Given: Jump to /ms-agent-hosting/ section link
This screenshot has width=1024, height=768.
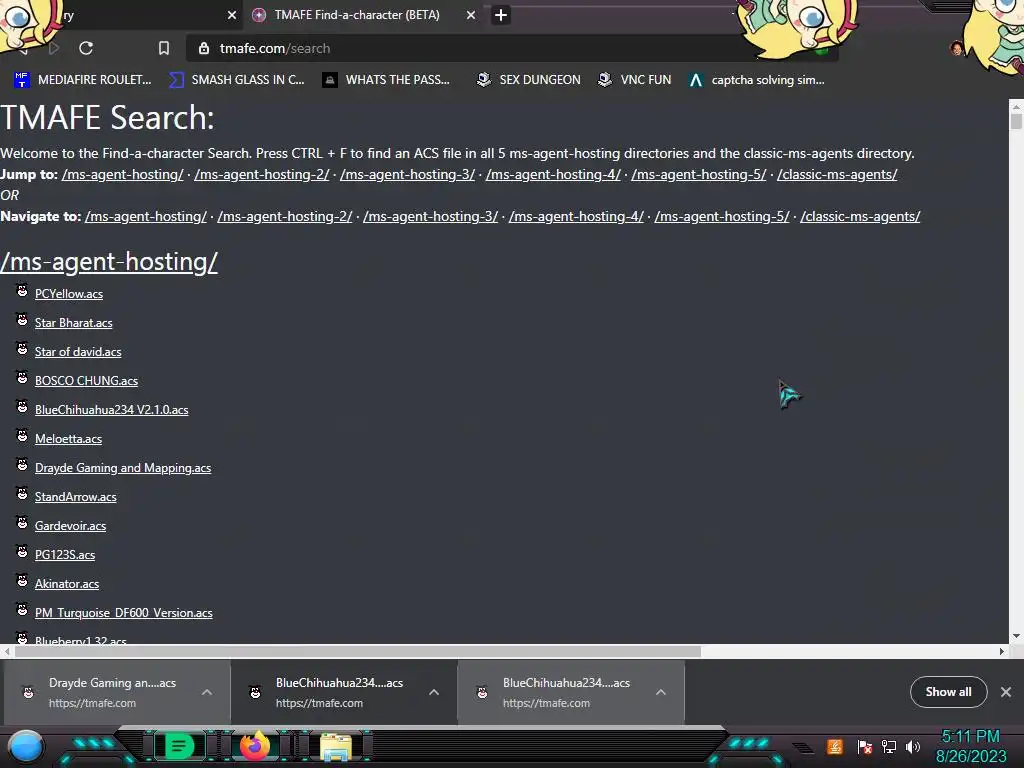Looking at the screenshot, I should pyautogui.click(x=123, y=174).
